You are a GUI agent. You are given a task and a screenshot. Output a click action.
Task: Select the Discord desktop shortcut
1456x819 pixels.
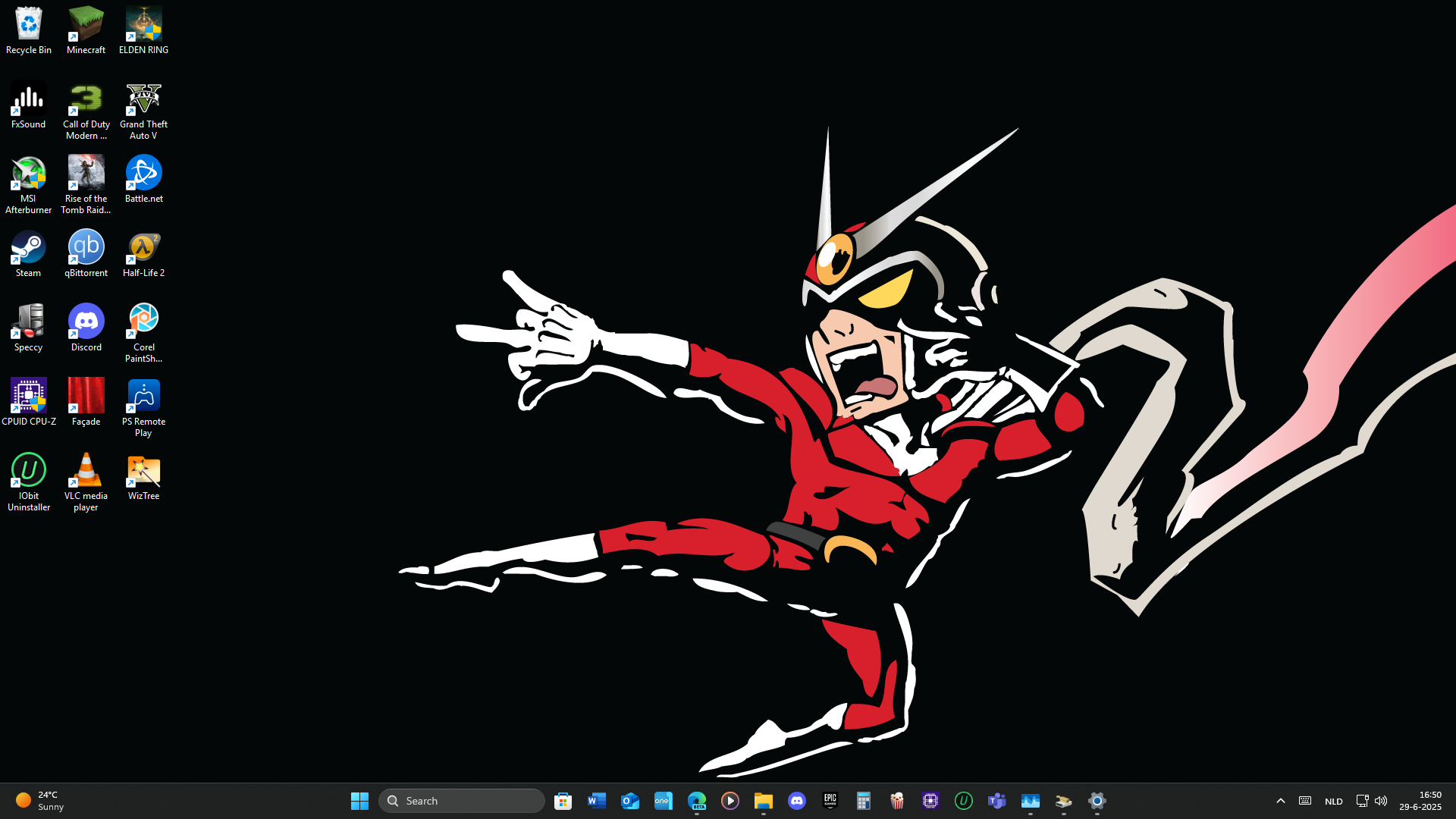click(x=86, y=328)
